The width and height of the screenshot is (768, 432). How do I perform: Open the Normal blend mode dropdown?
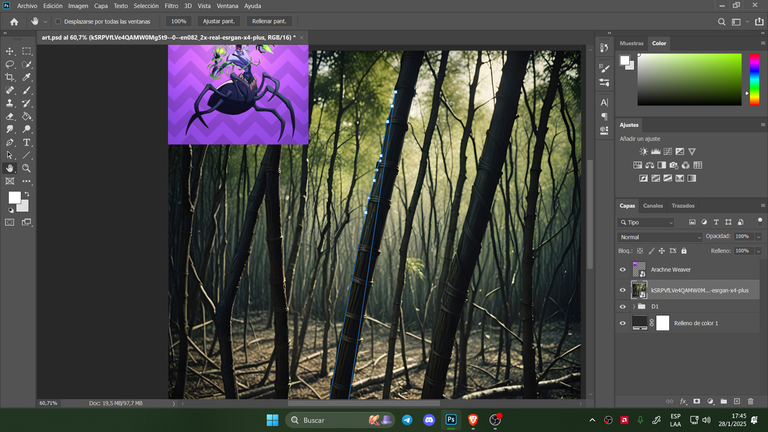click(660, 237)
